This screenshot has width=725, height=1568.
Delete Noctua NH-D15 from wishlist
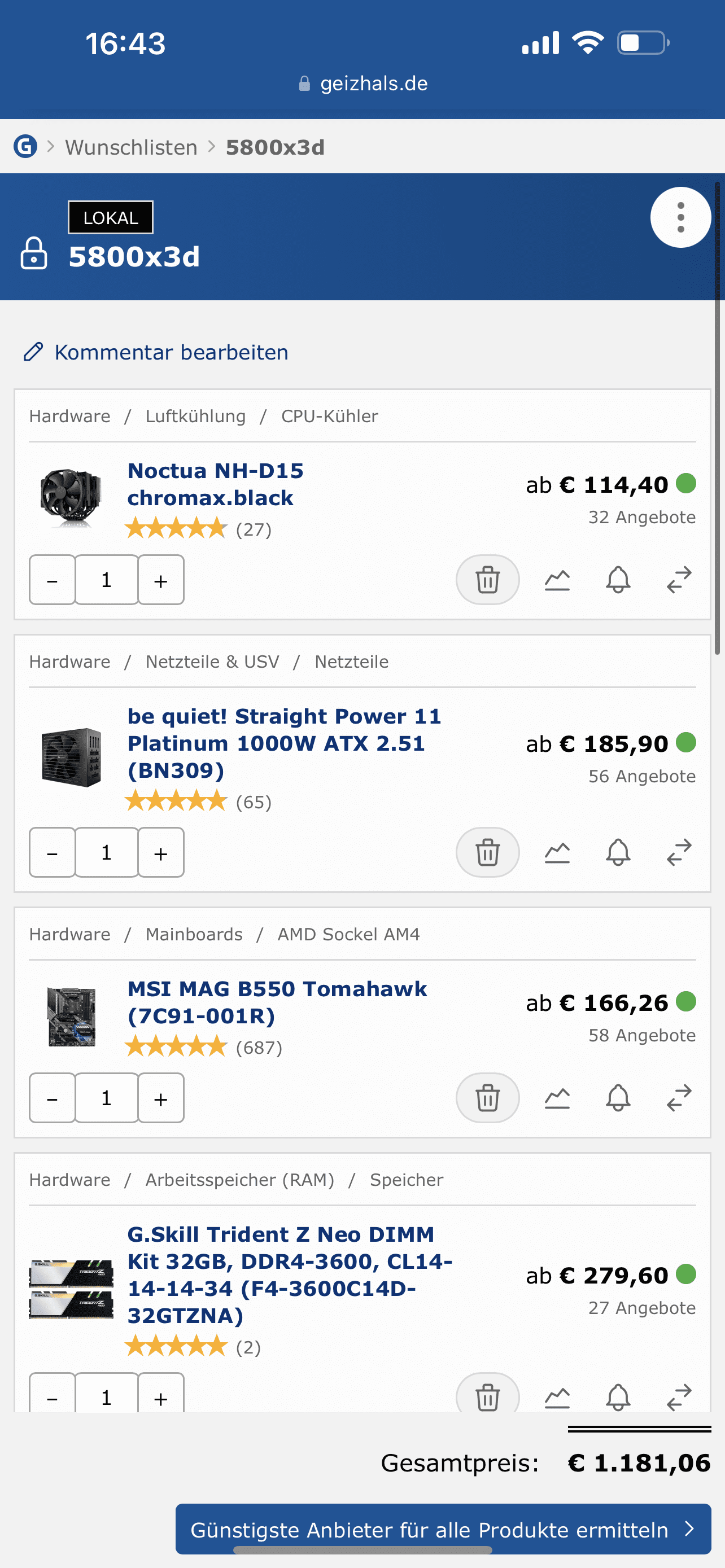(x=487, y=580)
